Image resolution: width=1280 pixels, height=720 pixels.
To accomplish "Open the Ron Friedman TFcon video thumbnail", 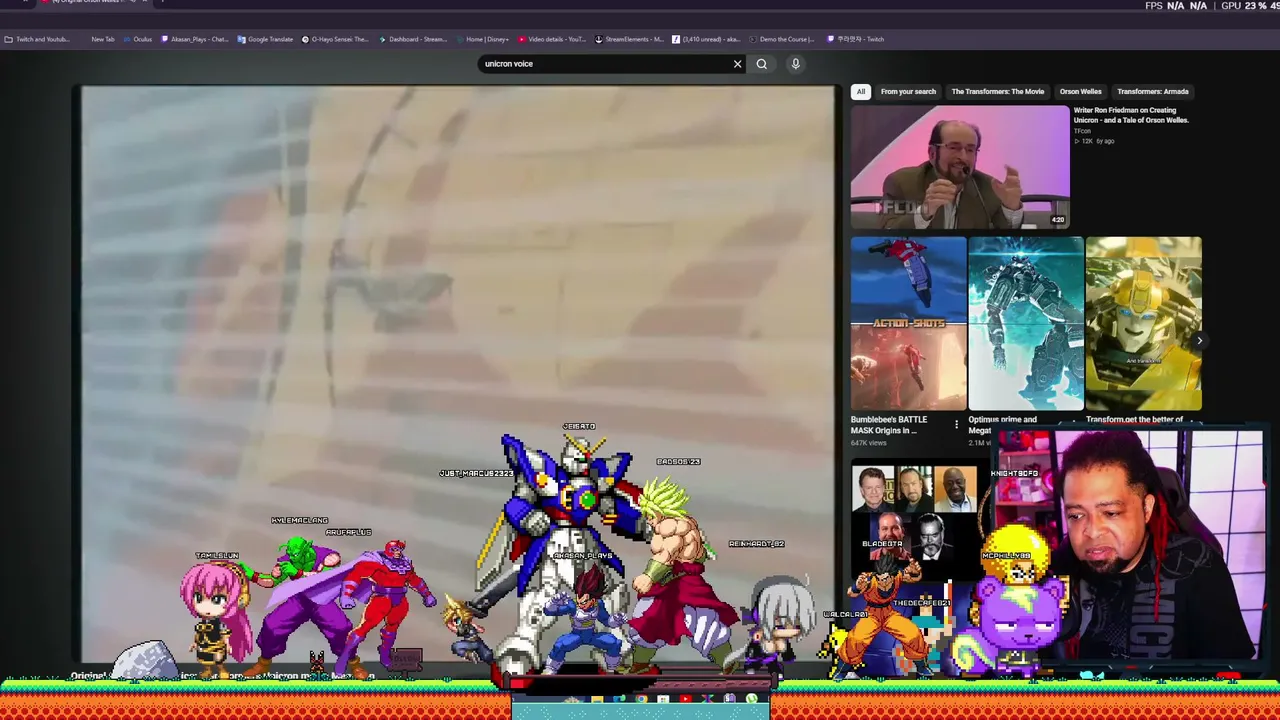I will (x=960, y=167).
